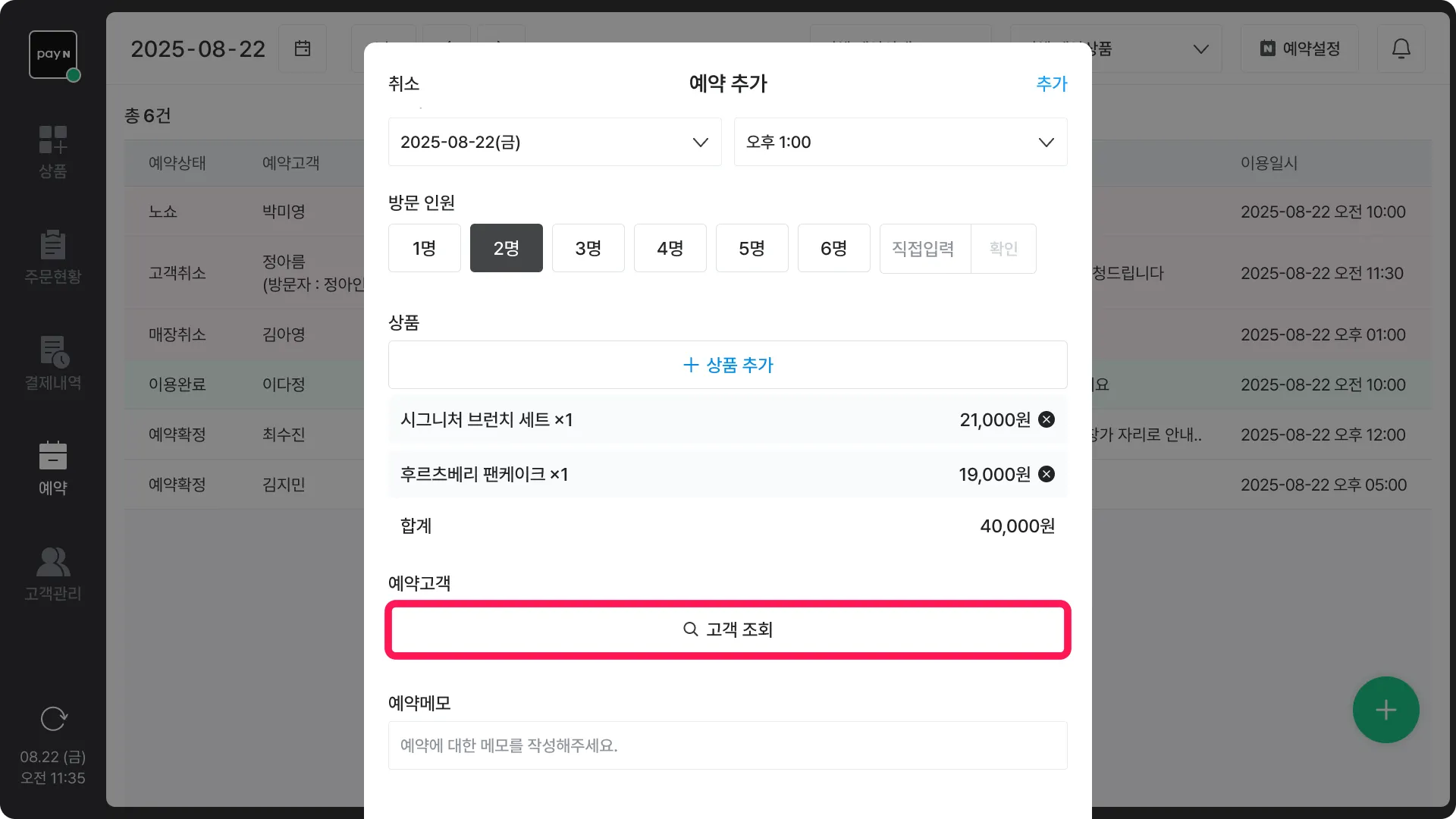Click the notification bell icon
This screenshot has height=819, width=1456.
[x=1401, y=49]
